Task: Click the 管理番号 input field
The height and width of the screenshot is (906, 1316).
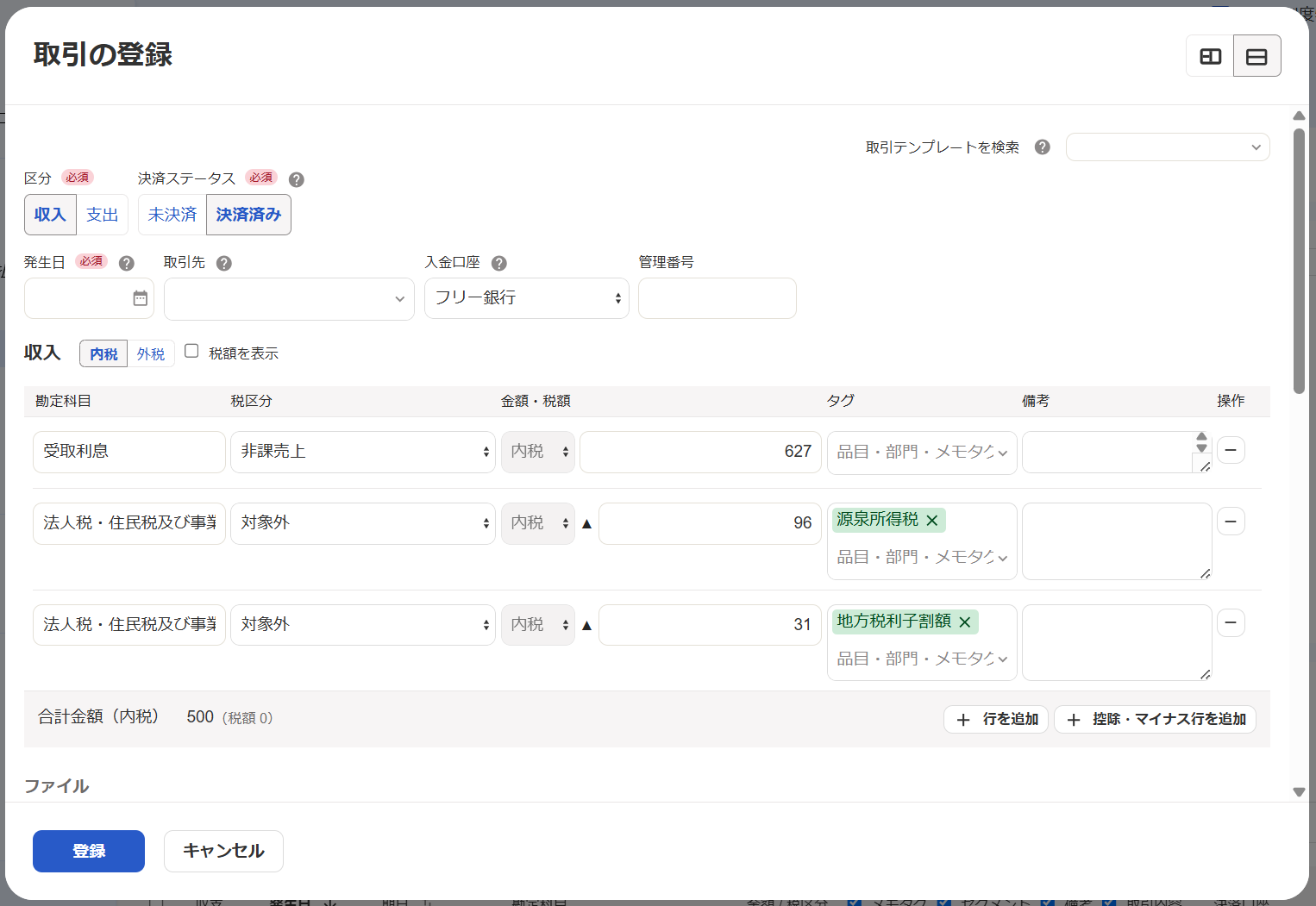Action: click(718, 298)
